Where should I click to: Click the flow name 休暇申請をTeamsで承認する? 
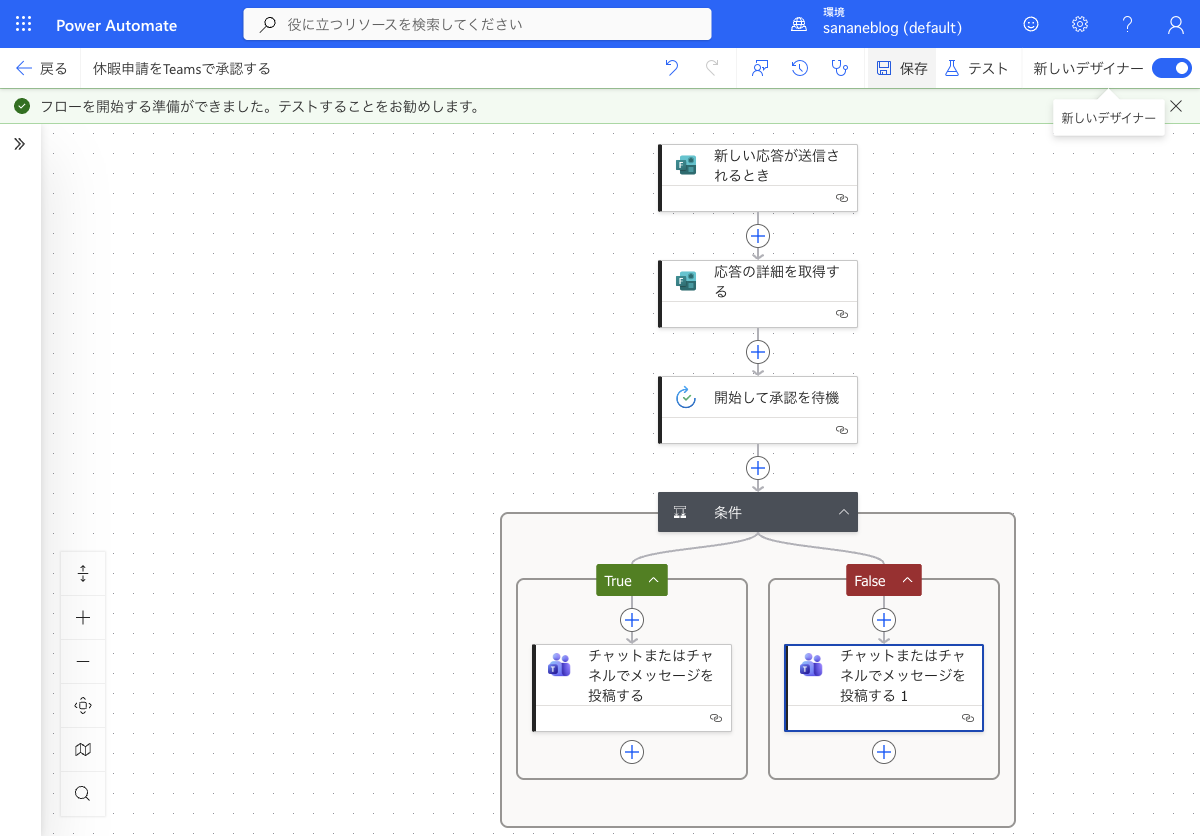click(182, 69)
